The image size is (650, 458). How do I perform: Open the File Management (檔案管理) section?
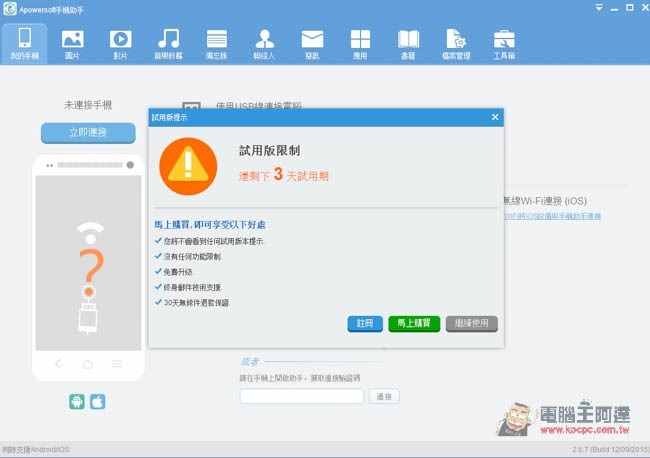point(456,44)
